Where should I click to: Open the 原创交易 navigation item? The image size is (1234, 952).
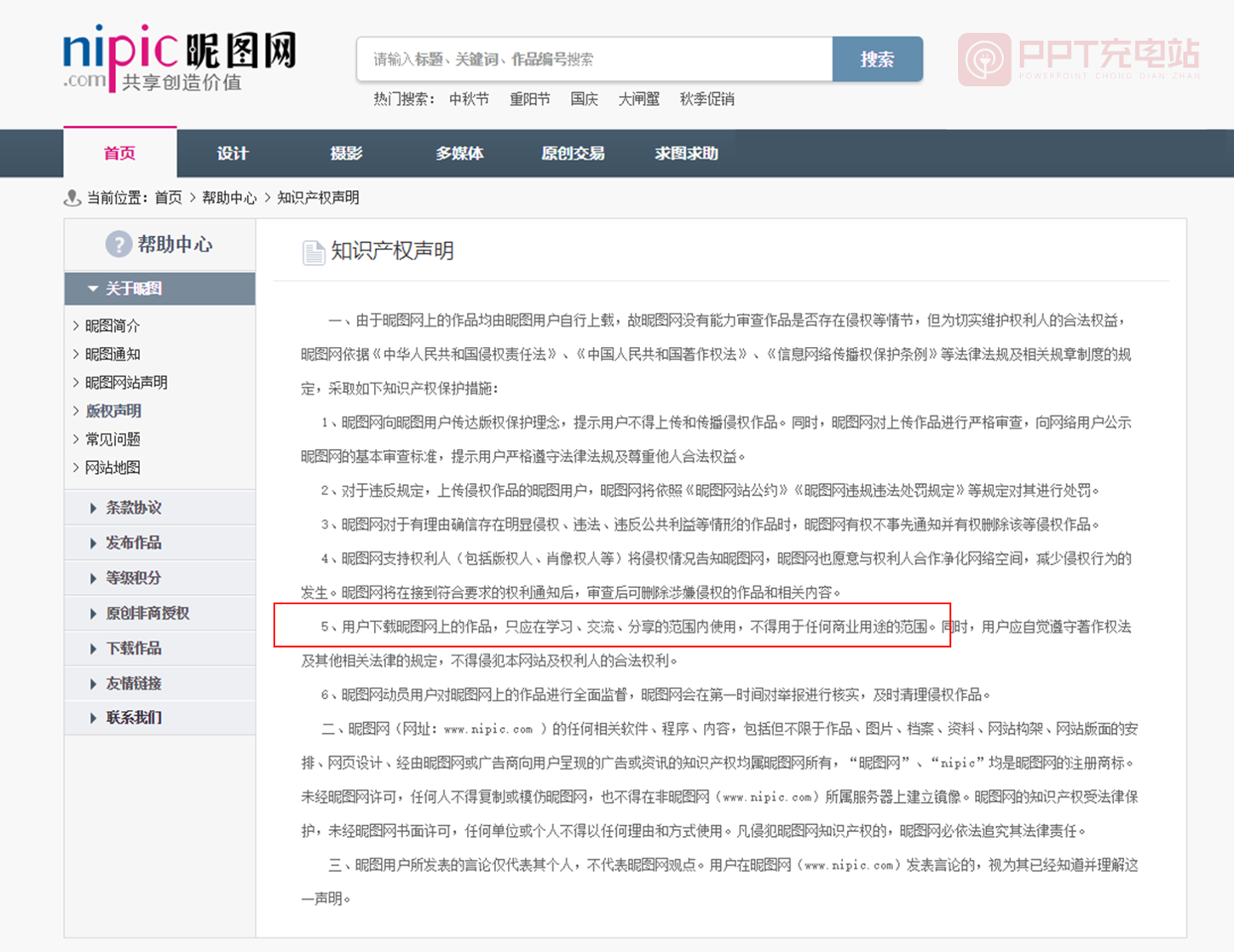[x=573, y=153]
